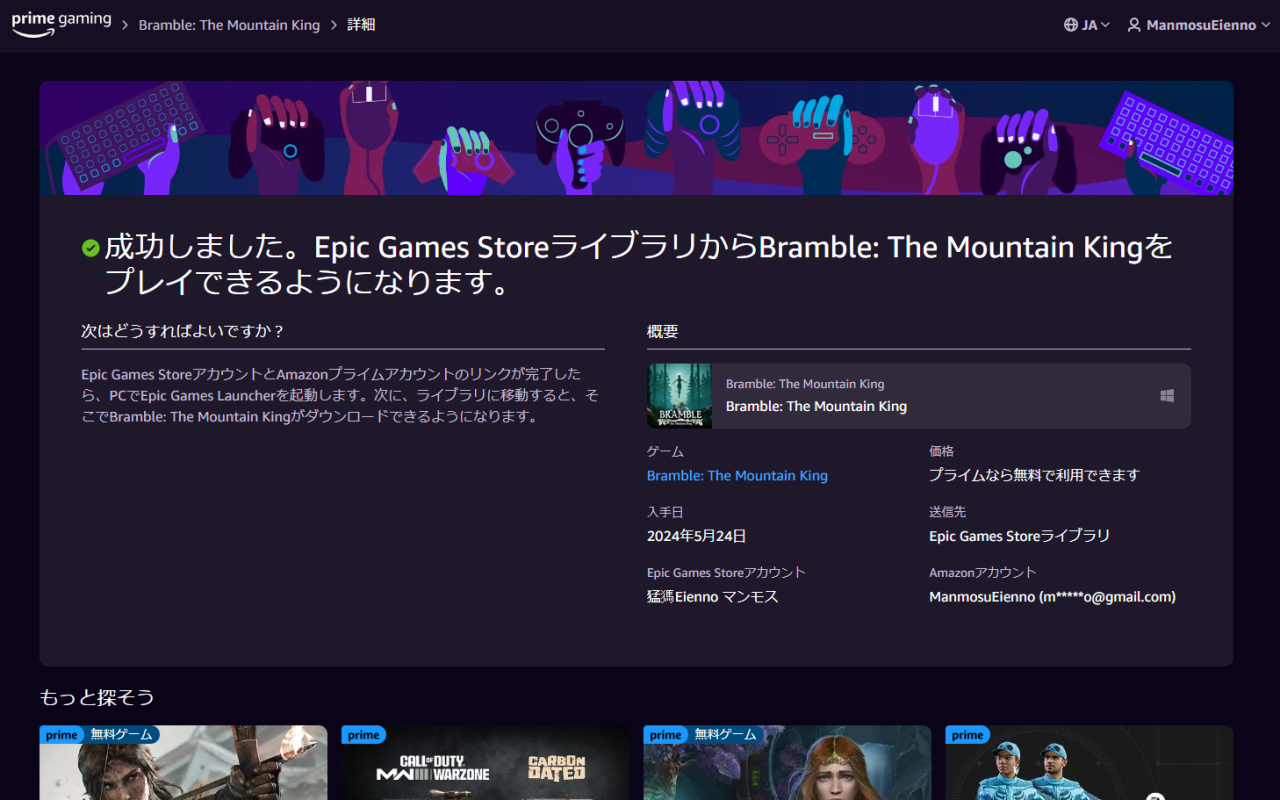
Task: Open the Prime Gaming home logo
Action: click(61, 24)
